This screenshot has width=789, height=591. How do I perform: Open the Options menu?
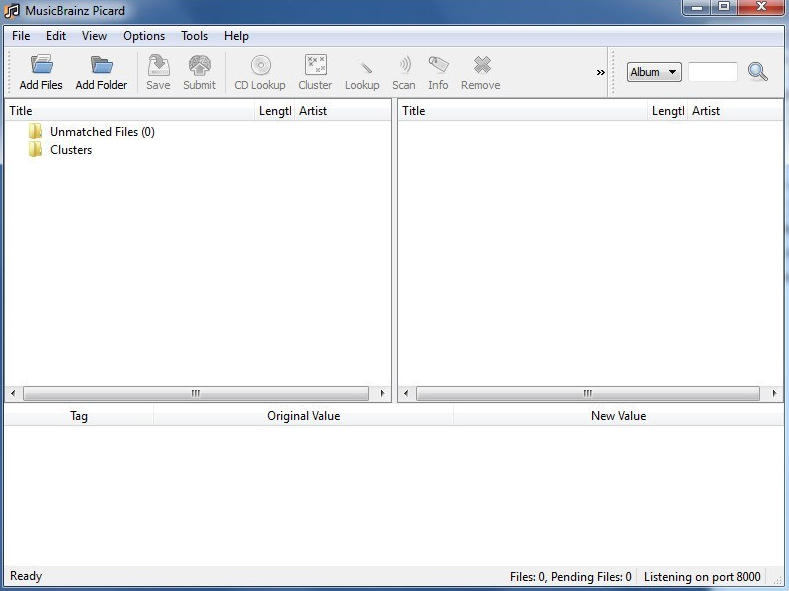point(144,36)
